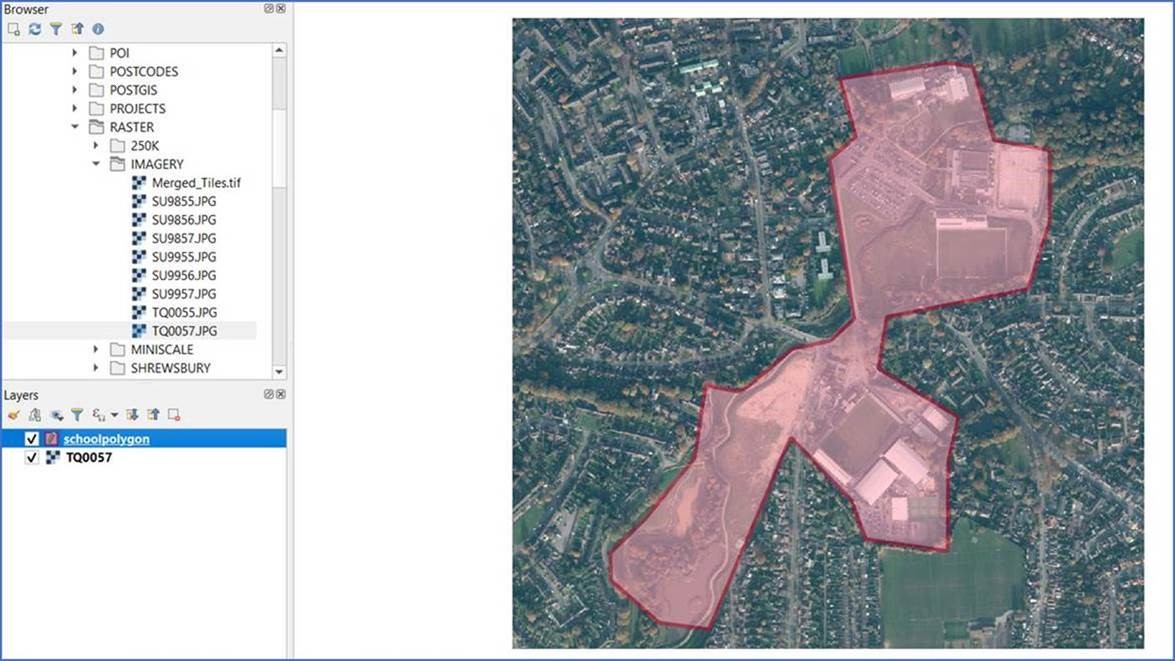Open the map themes dropdown arrow
Screen dimensions: 1175x661
coord(114,413)
